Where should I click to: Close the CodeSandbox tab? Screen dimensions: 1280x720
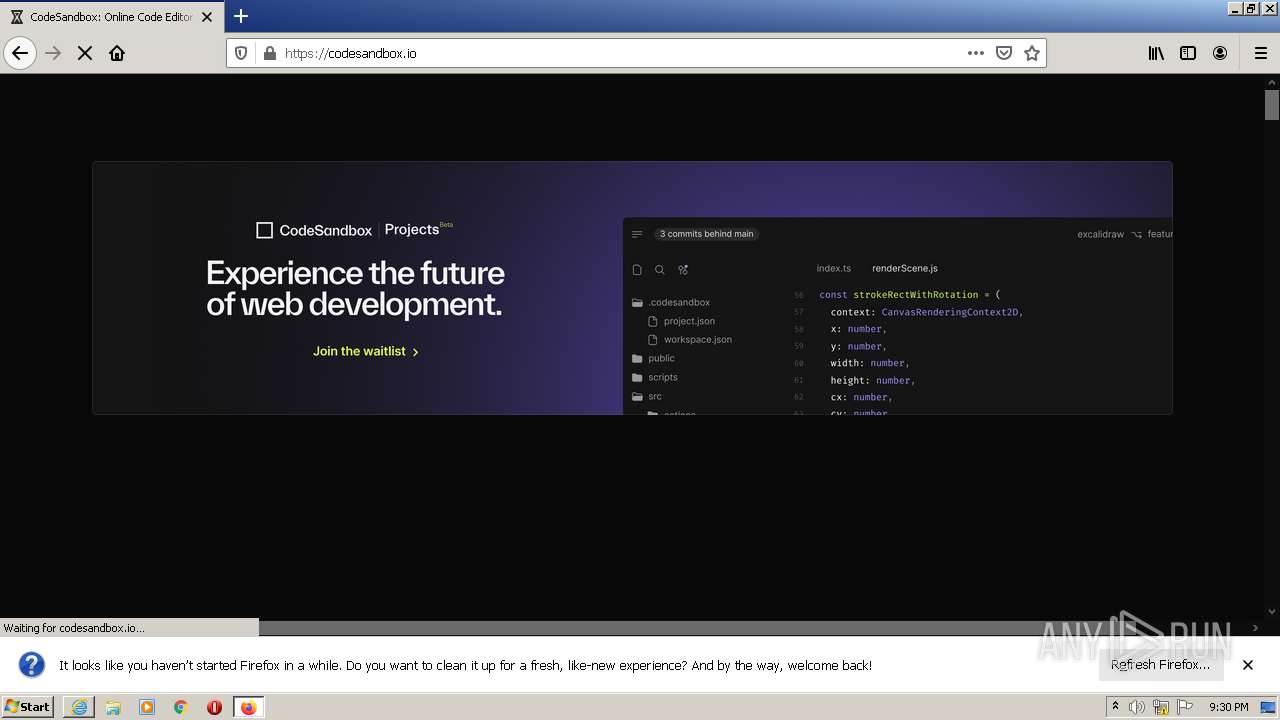click(x=207, y=17)
